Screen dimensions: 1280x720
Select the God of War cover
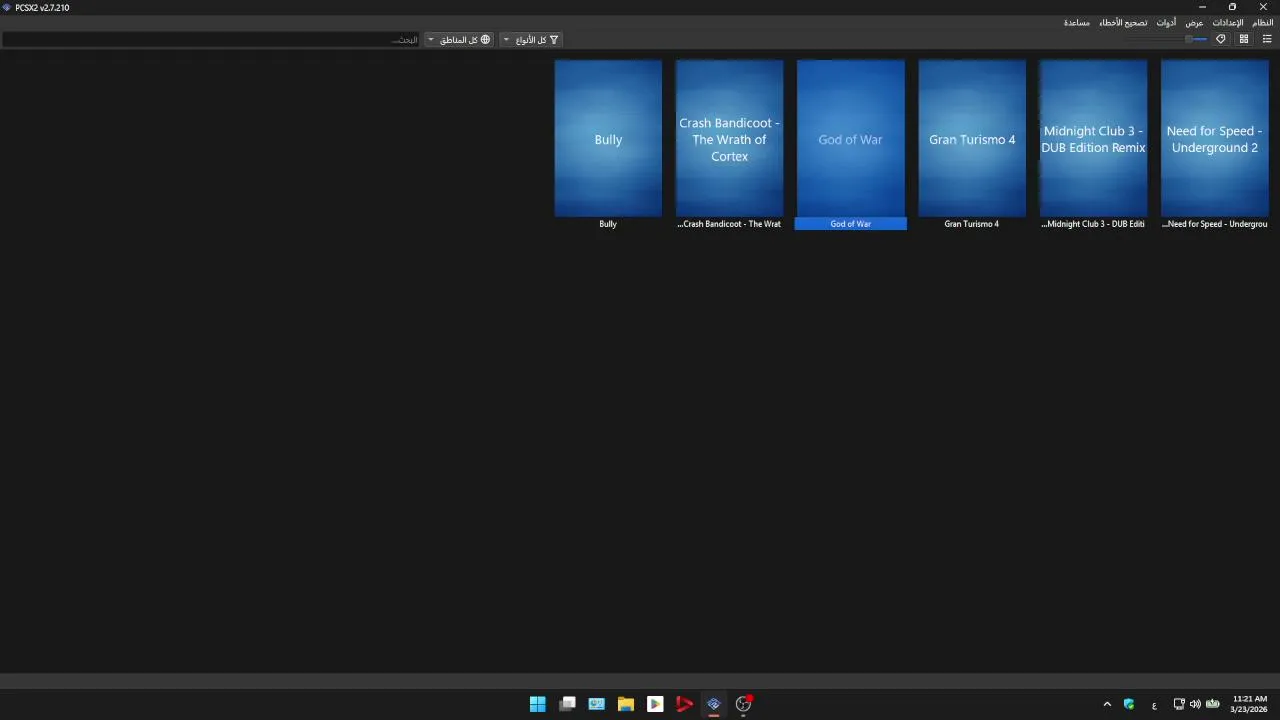(x=851, y=138)
